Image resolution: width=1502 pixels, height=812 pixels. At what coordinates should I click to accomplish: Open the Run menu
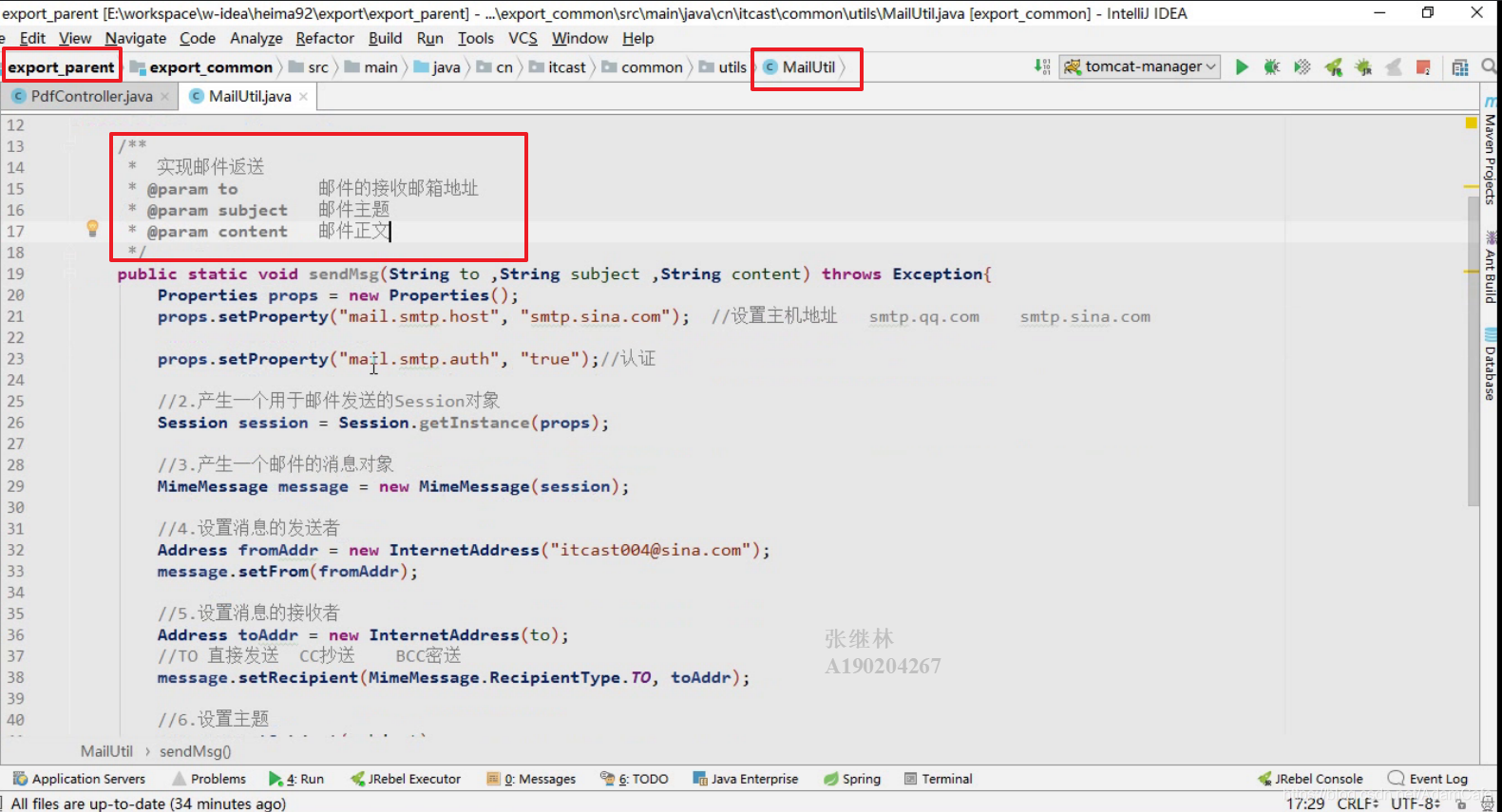(430, 38)
